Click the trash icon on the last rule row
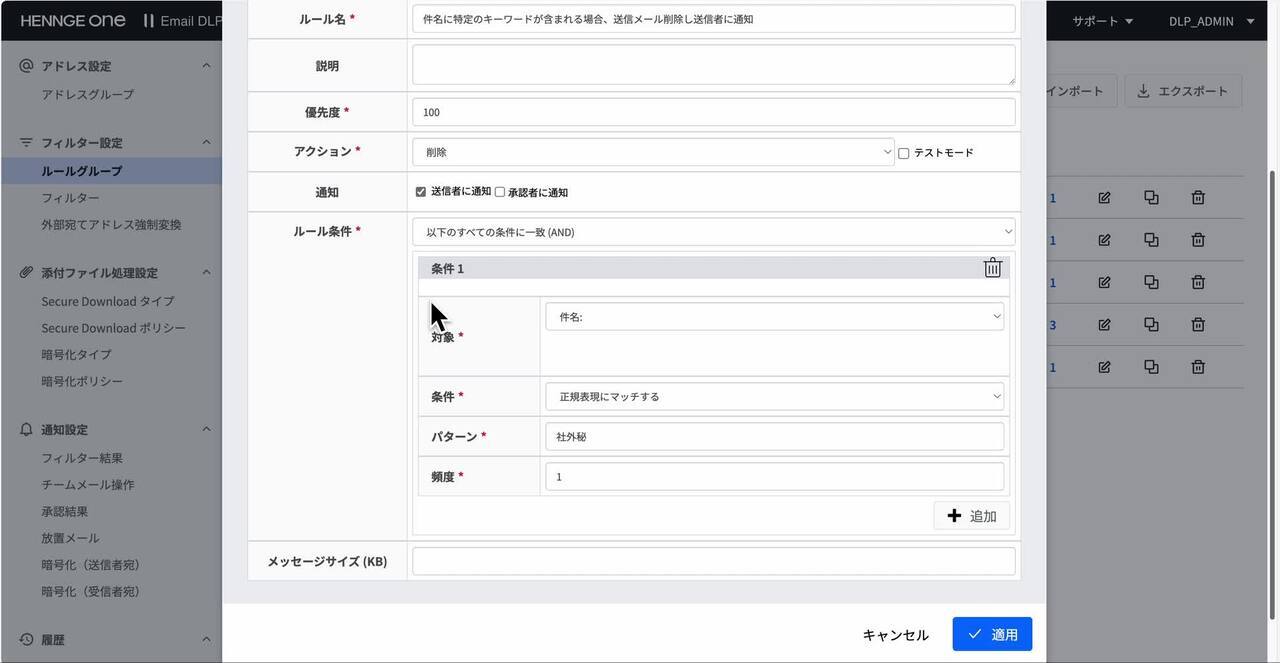 pyautogui.click(x=1197, y=366)
